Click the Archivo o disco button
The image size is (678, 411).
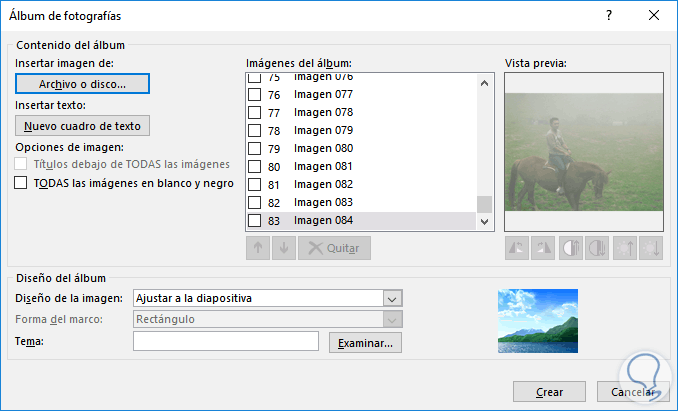[x=83, y=84]
